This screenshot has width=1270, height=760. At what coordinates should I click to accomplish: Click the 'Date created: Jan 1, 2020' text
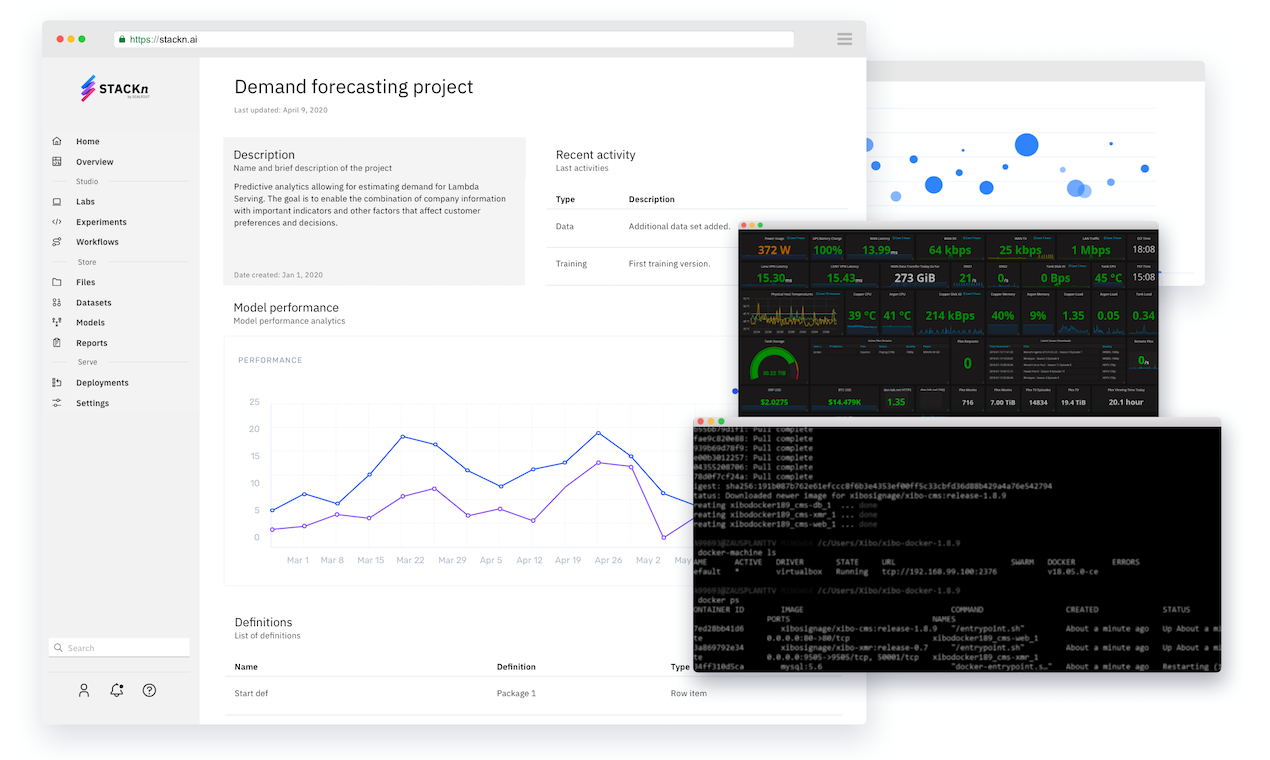click(278, 274)
